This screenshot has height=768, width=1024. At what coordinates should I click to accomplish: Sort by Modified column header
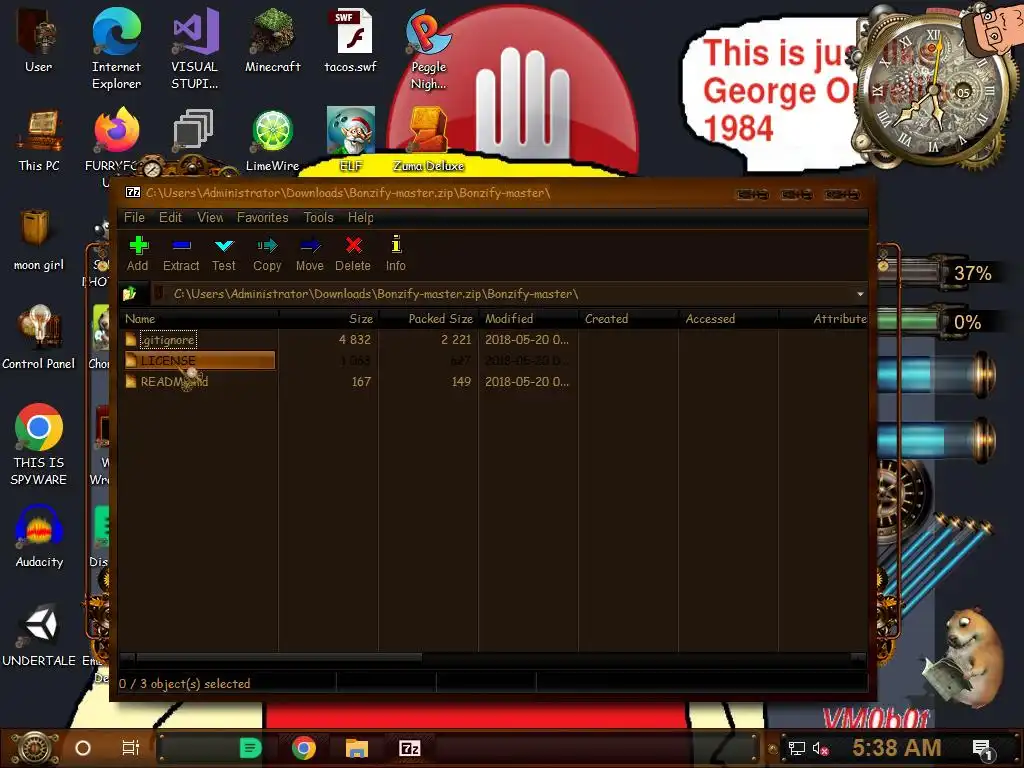pyautogui.click(x=528, y=319)
